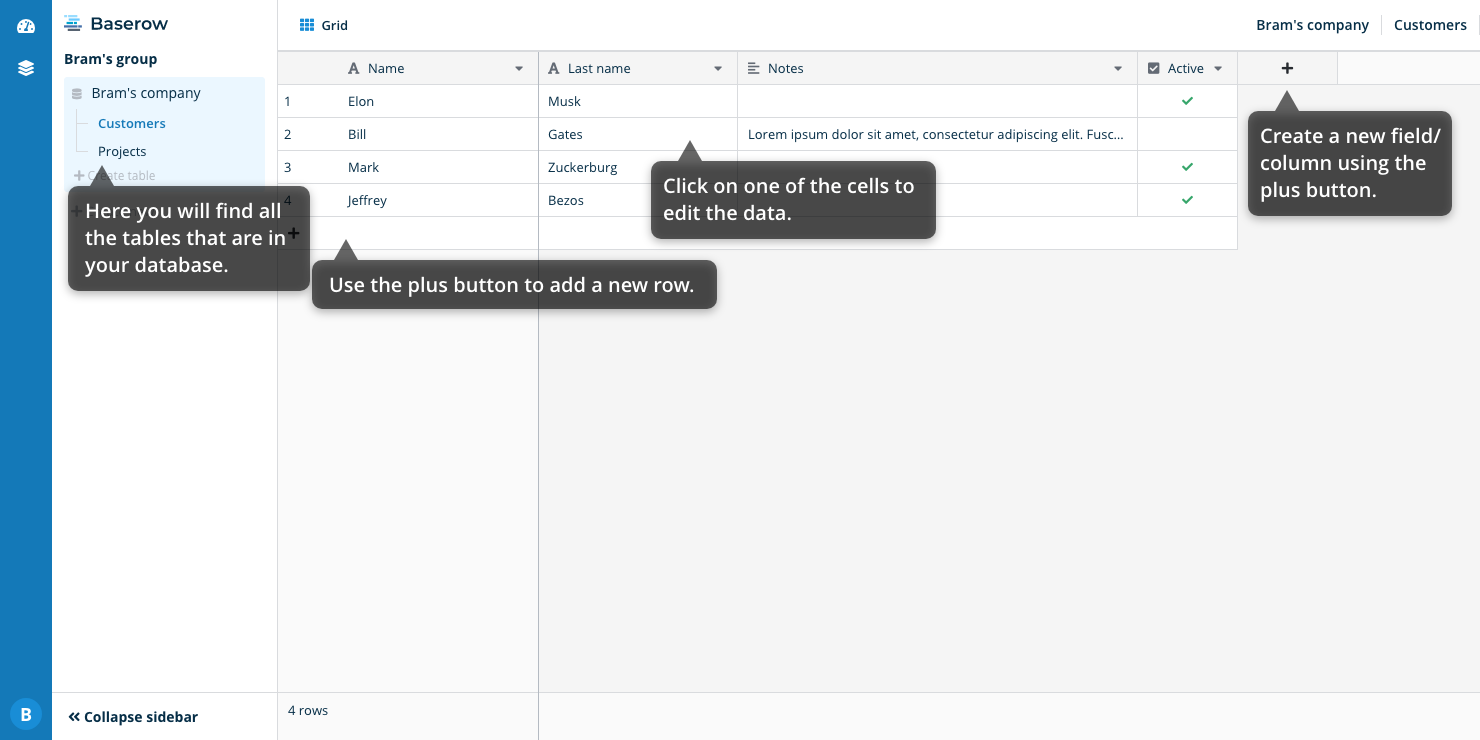This screenshot has width=1480, height=740.
Task: Open the Name column dropdown arrow
Action: pyautogui.click(x=519, y=69)
